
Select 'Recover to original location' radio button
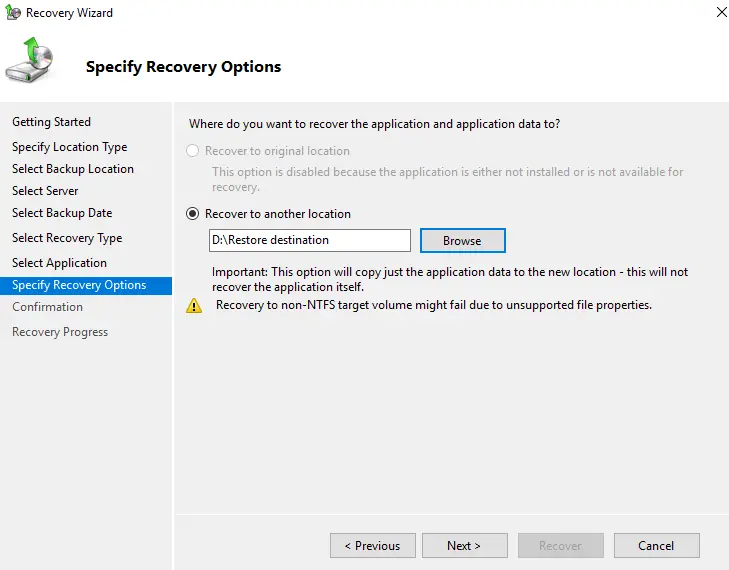click(x=193, y=151)
